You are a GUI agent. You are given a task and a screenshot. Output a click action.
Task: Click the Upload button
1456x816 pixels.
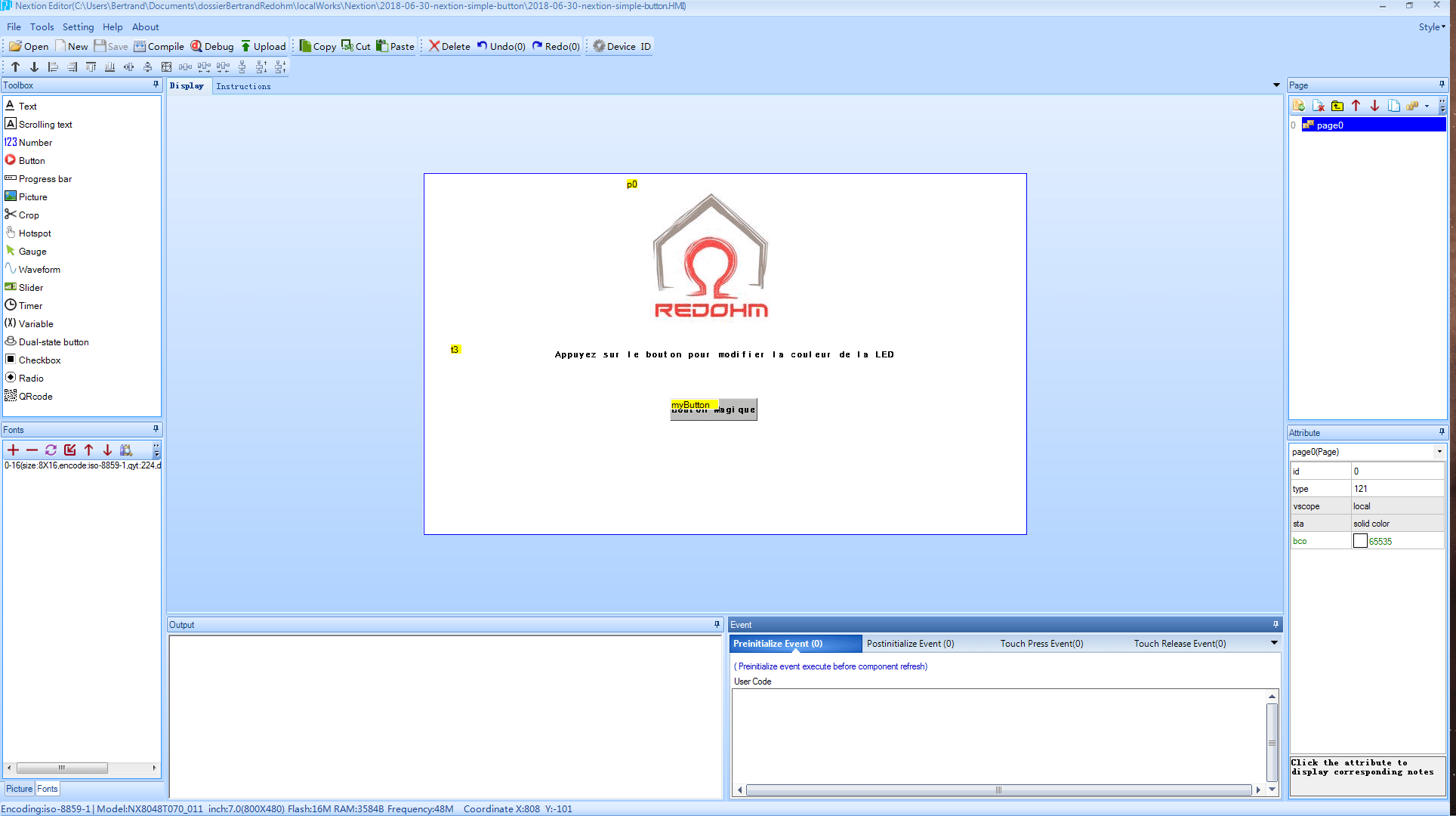pos(263,46)
